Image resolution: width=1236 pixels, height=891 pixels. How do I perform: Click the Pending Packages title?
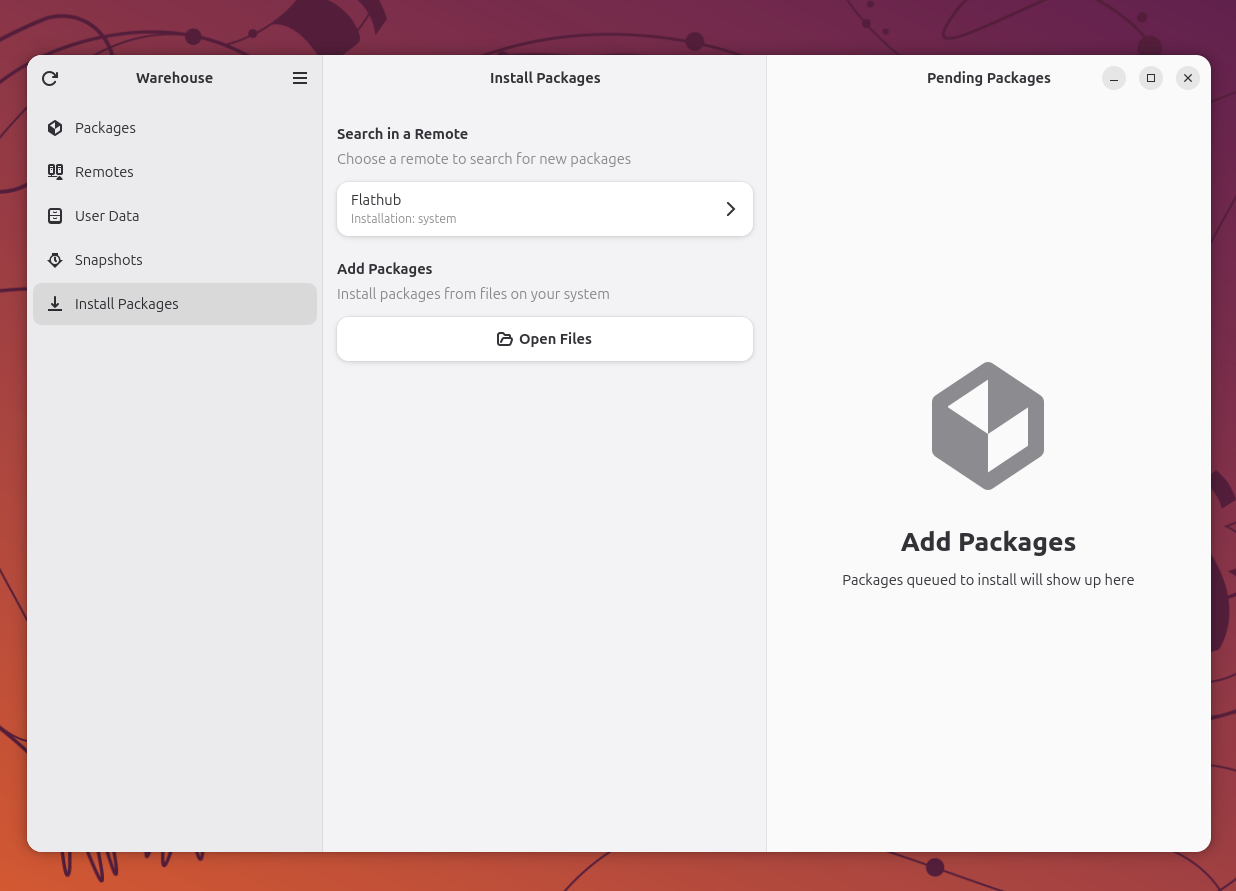989,78
